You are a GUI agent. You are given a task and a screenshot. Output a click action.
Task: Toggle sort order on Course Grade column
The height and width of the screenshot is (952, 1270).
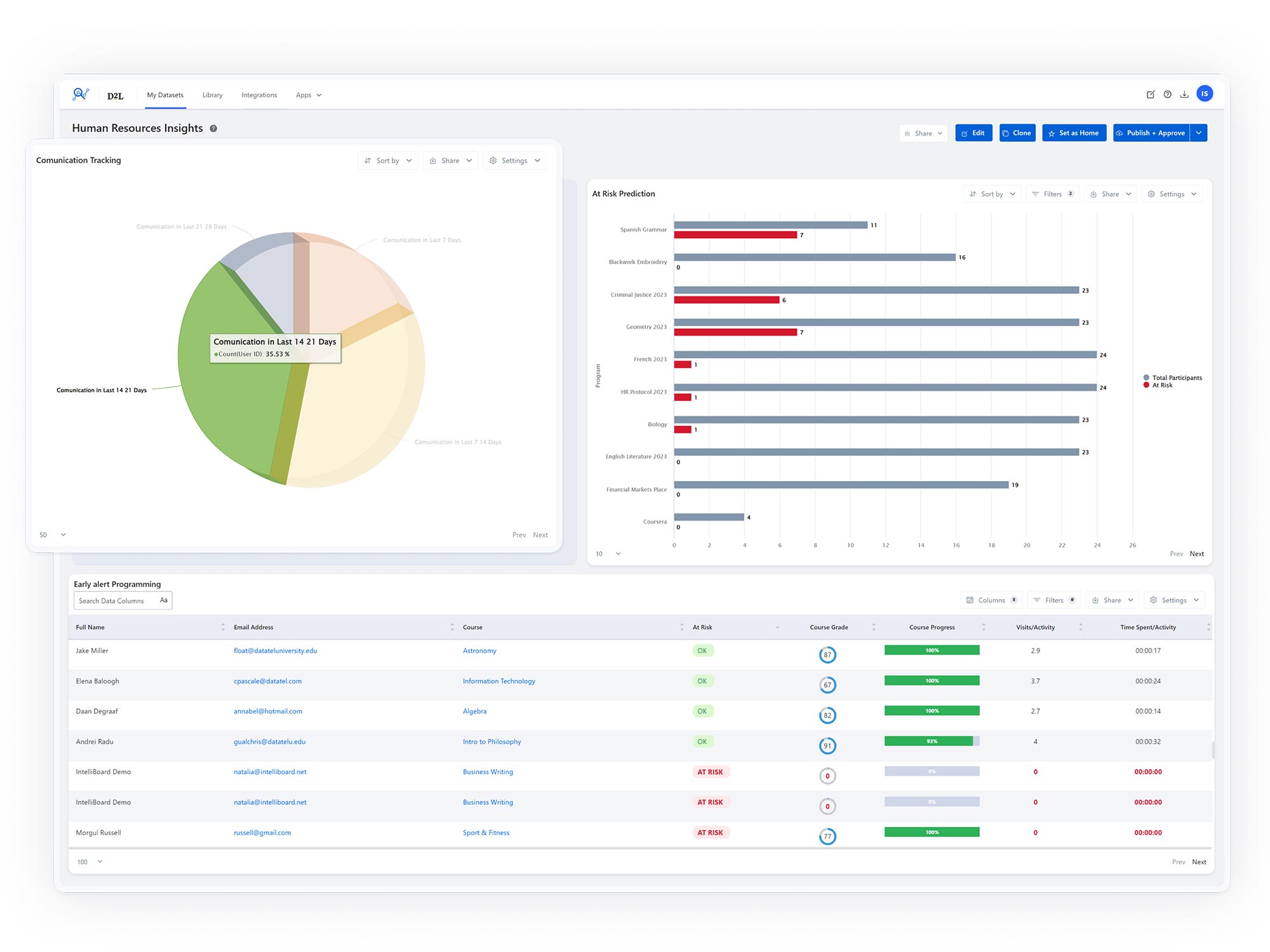[x=874, y=627]
